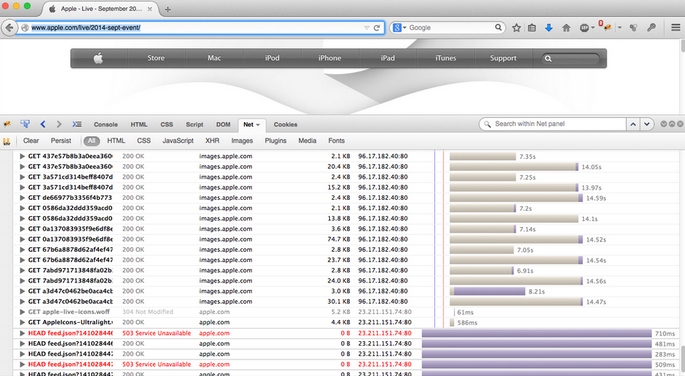The height and width of the screenshot is (376, 685).
Task: Select the All filter
Action: click(91, 141)
